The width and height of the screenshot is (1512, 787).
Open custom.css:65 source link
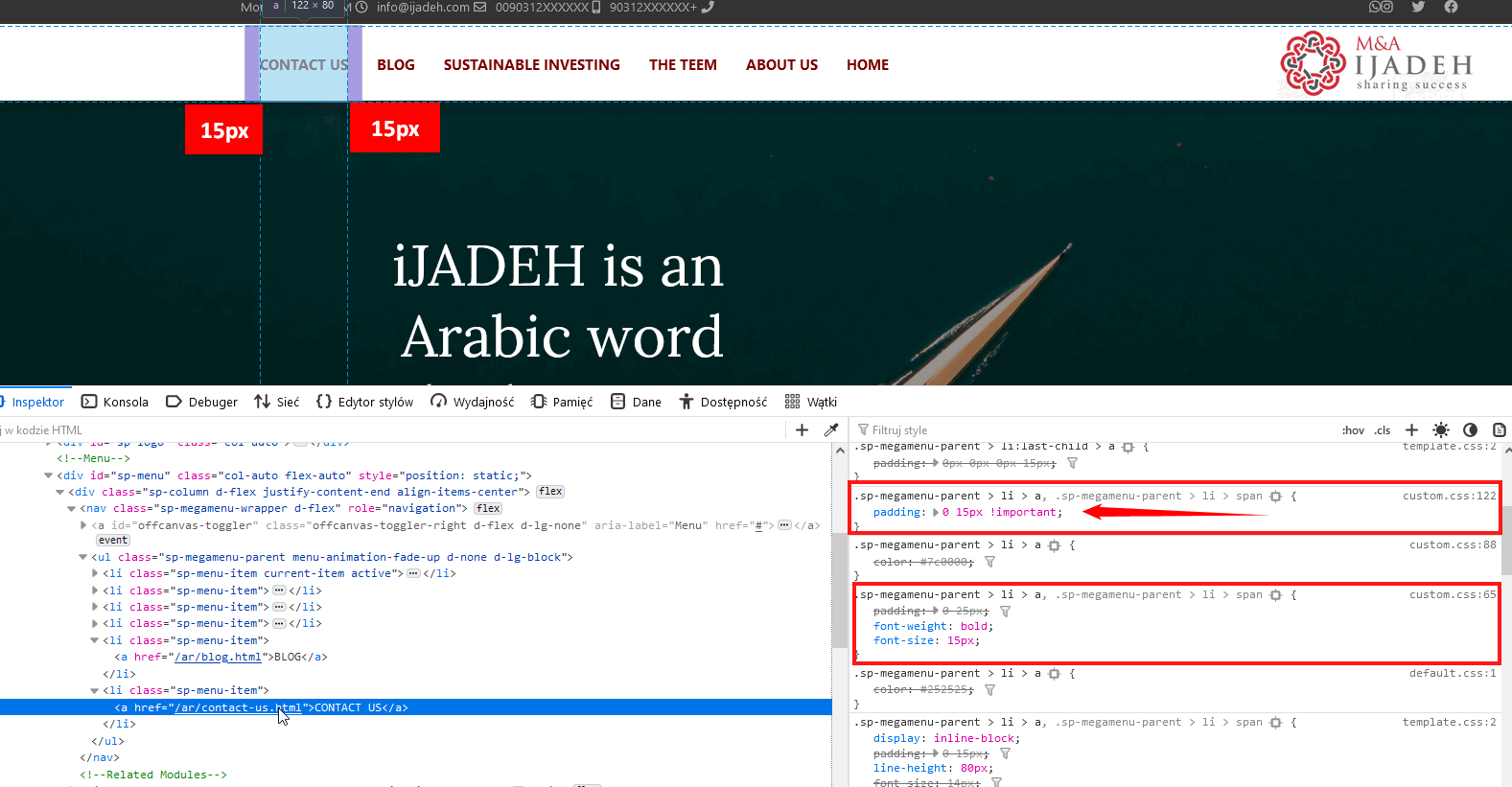coord(1452,594)
